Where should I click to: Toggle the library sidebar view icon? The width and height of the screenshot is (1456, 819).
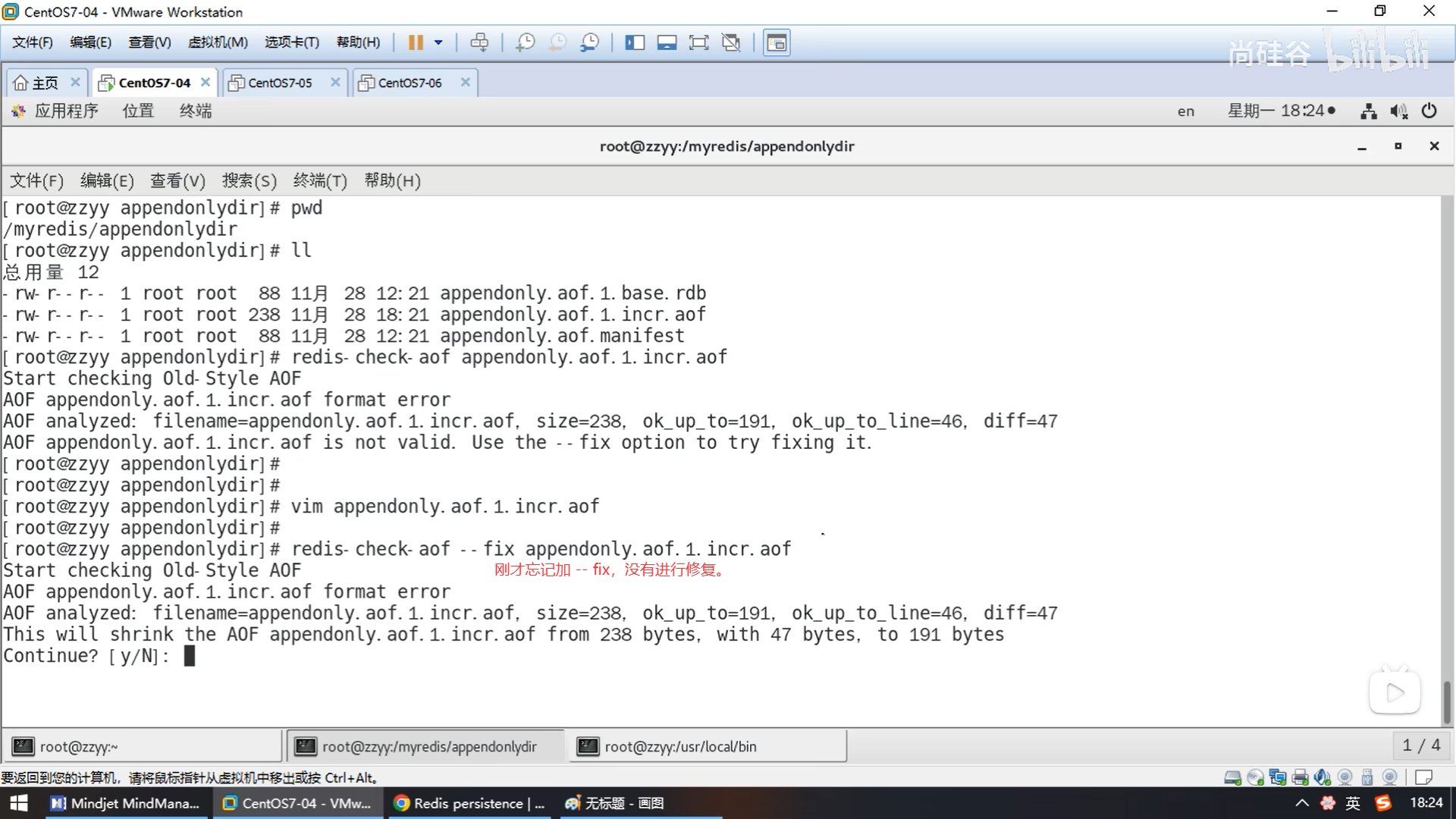point(634,42)
